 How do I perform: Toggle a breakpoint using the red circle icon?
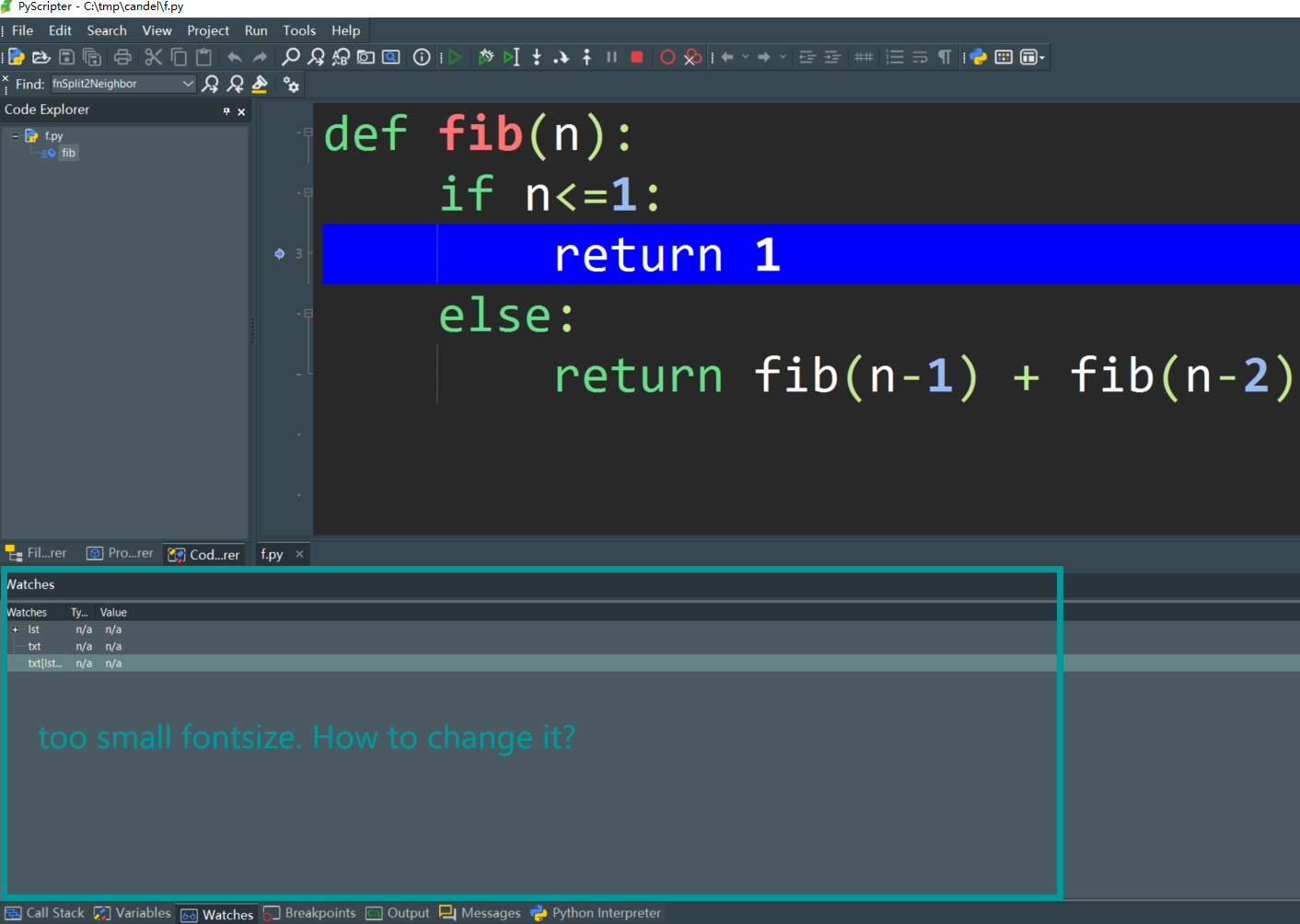667,56
